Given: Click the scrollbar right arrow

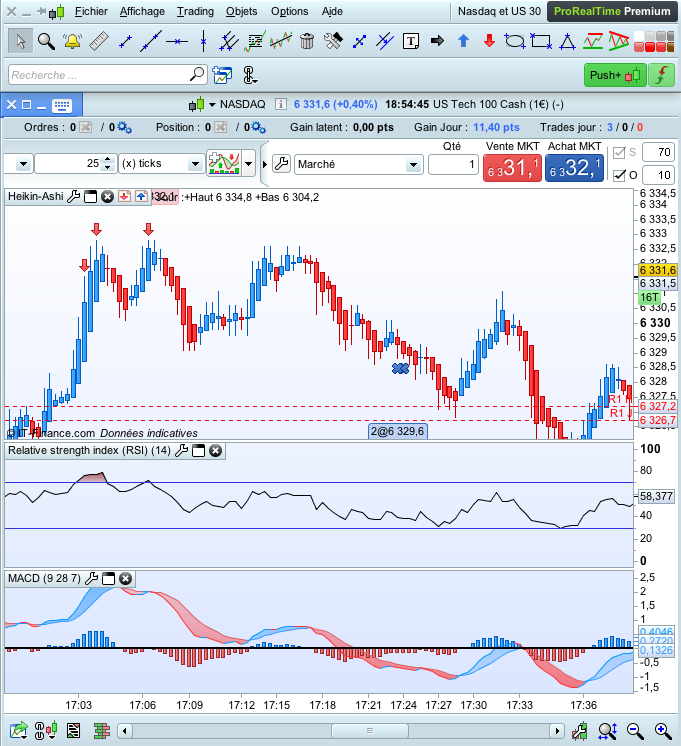Looking at the screenshot, I should point(556,731).
